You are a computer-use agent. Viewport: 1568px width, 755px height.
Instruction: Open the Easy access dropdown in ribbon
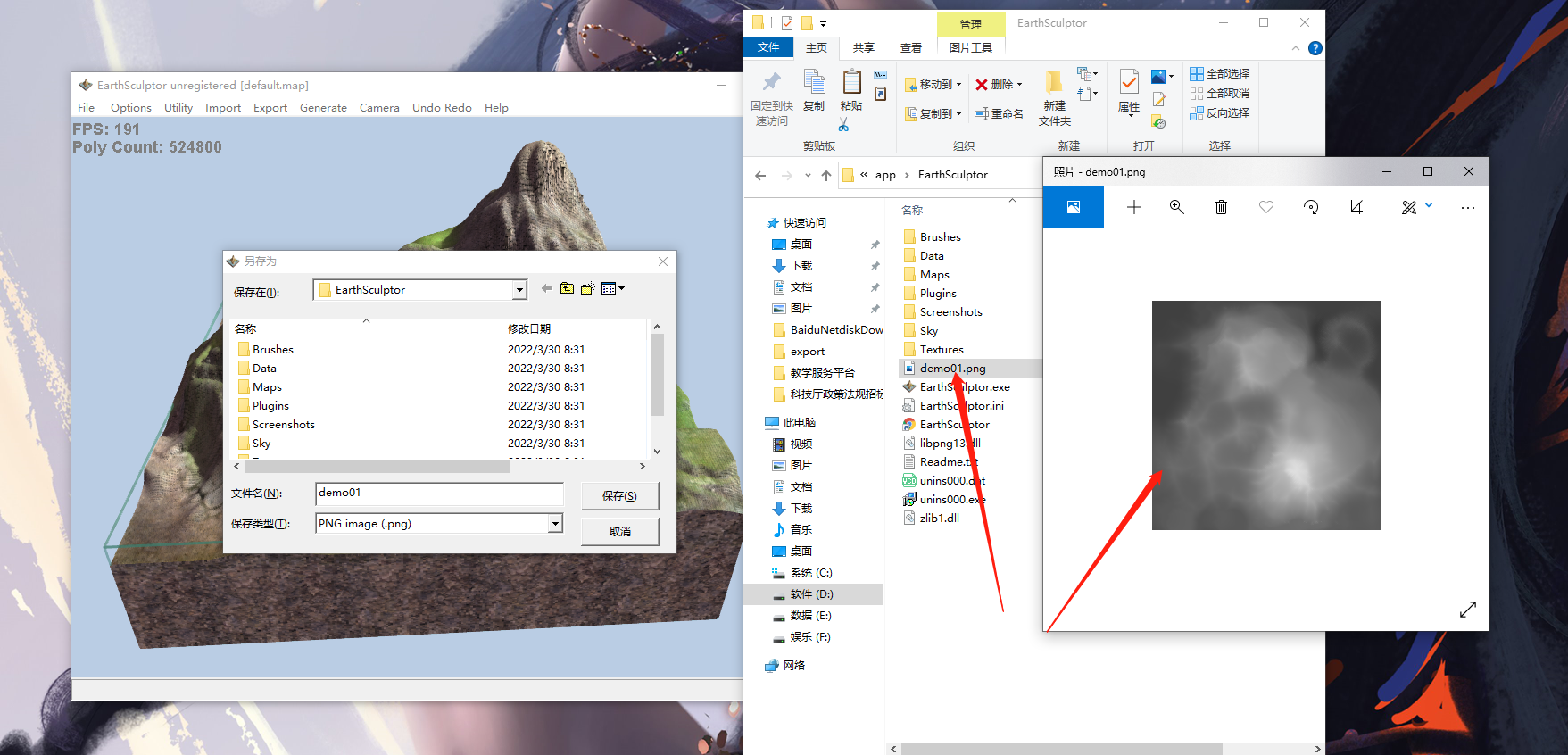pos(1087,94)
